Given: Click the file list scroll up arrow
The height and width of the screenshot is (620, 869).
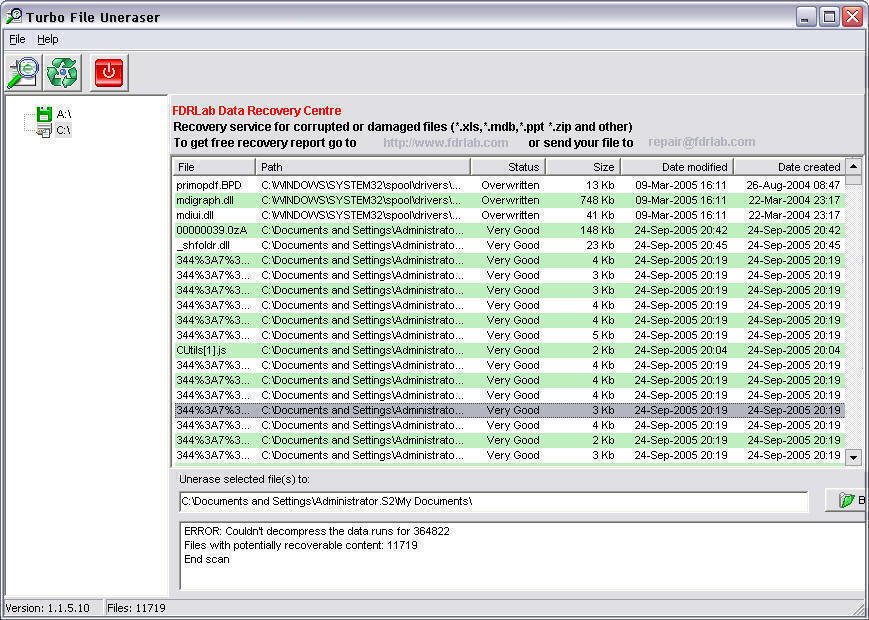Looking at the screenshot, I should tap(853, 166).
